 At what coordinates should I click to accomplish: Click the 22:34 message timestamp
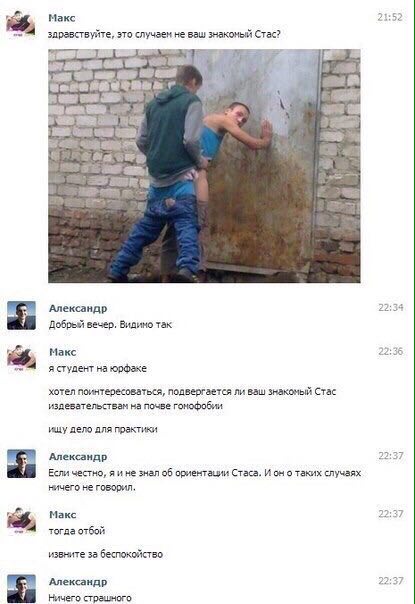tap(391, 307)
